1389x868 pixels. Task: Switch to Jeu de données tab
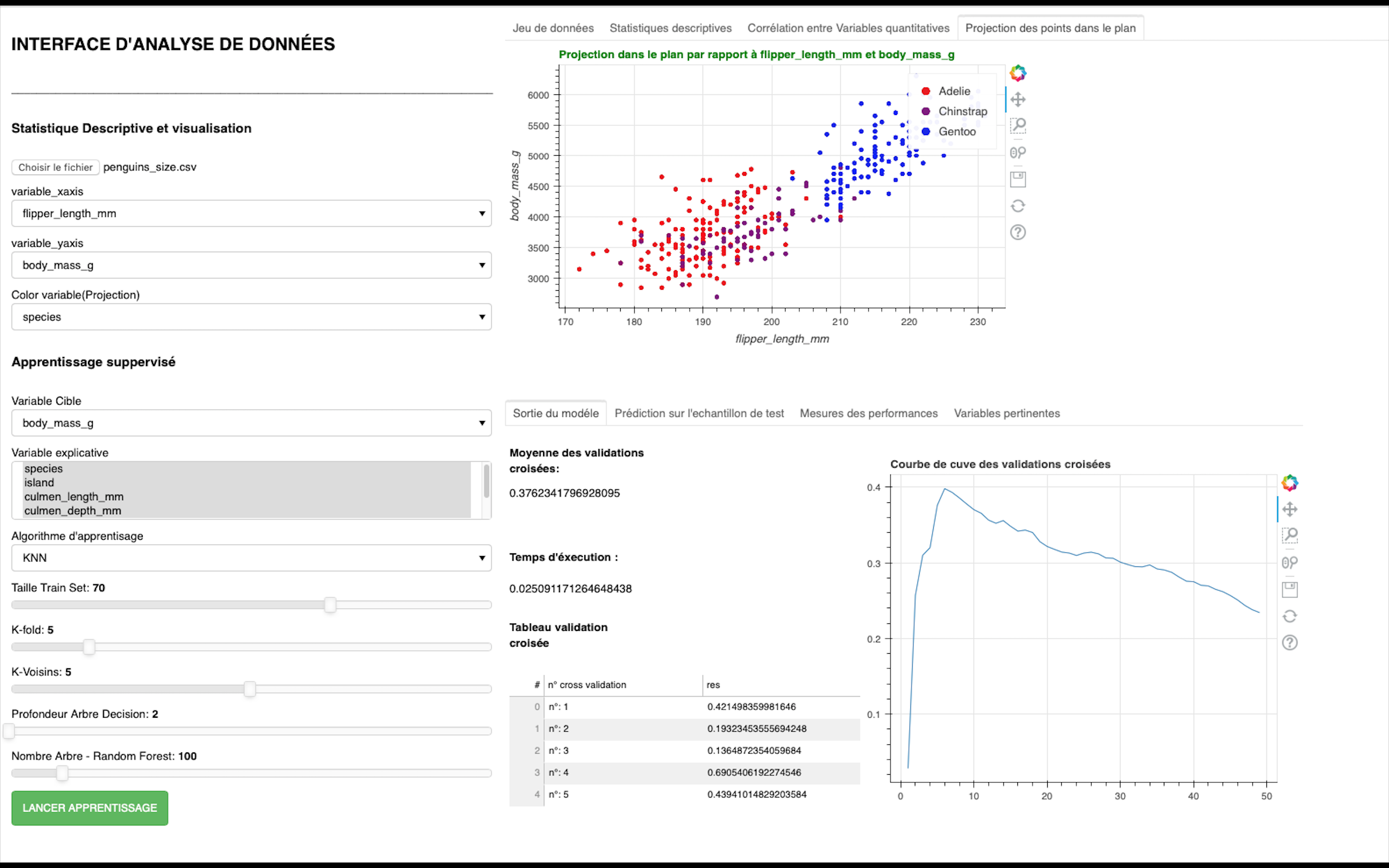[x=553, y=28]
